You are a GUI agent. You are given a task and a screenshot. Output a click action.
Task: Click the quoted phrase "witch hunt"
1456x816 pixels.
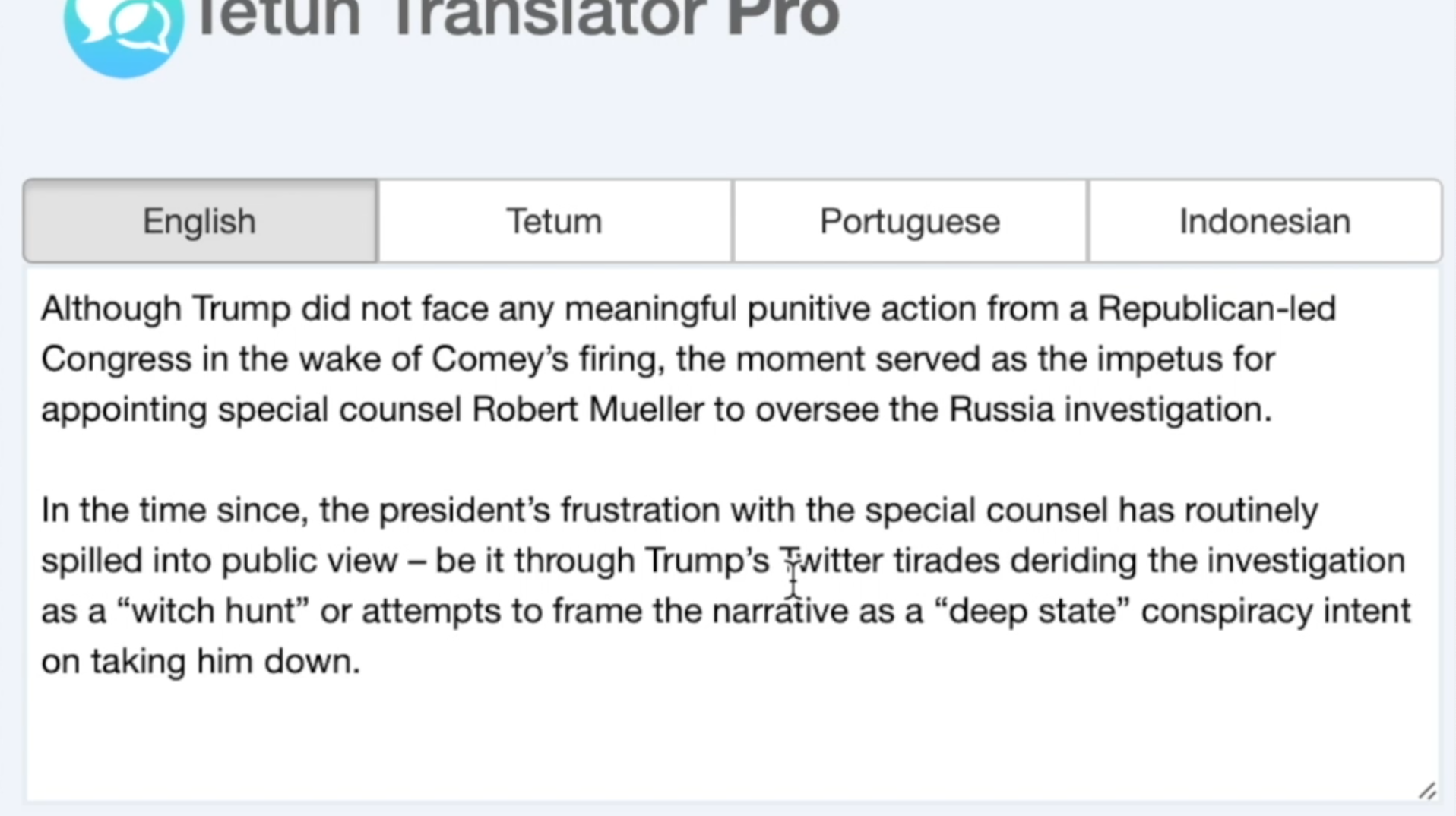(x=213, y=611)
